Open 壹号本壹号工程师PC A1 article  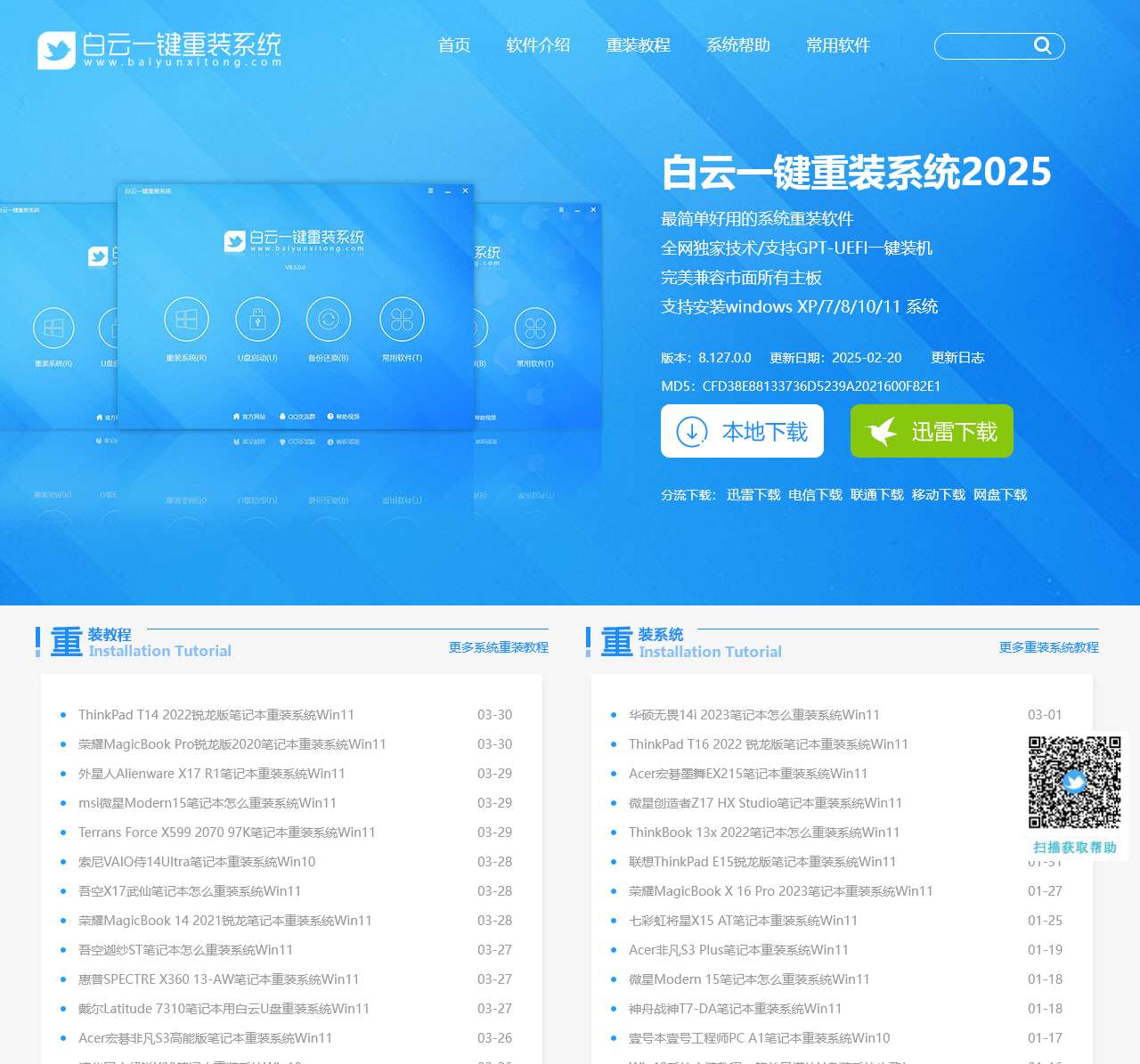click(760, 1038)
